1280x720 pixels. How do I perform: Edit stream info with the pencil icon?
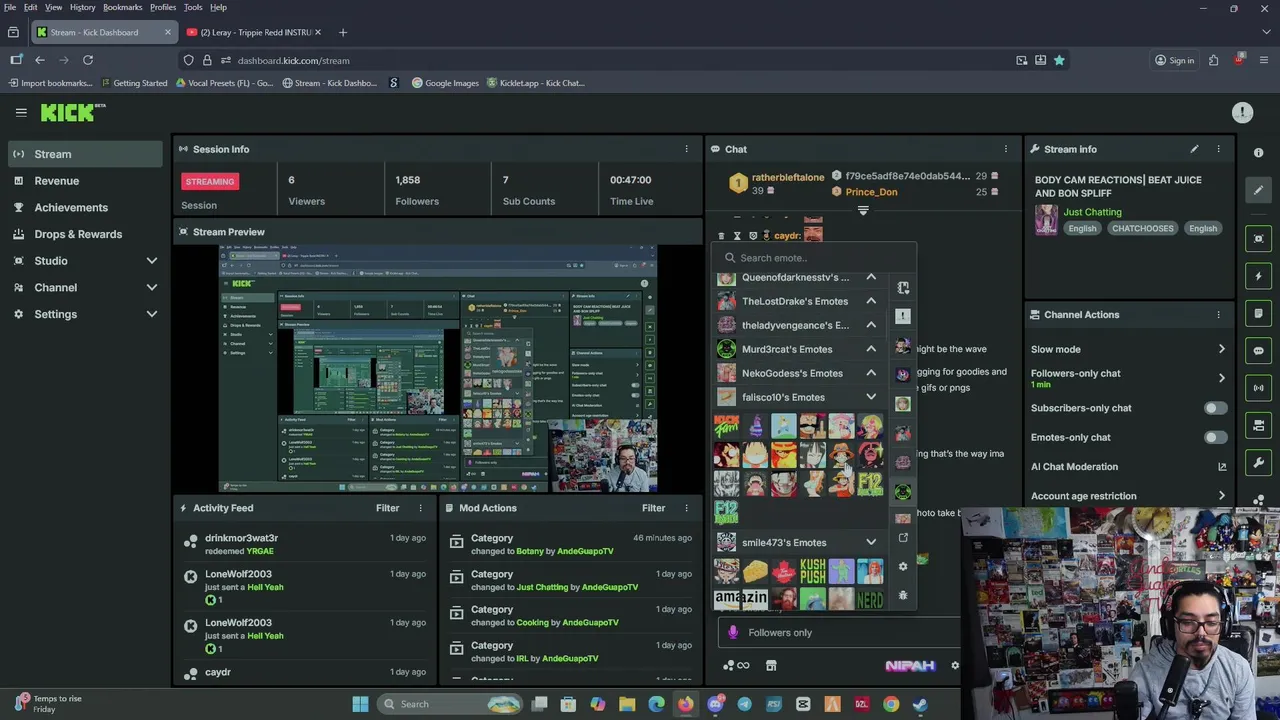pyautogui.click(x=1194, y=149)
